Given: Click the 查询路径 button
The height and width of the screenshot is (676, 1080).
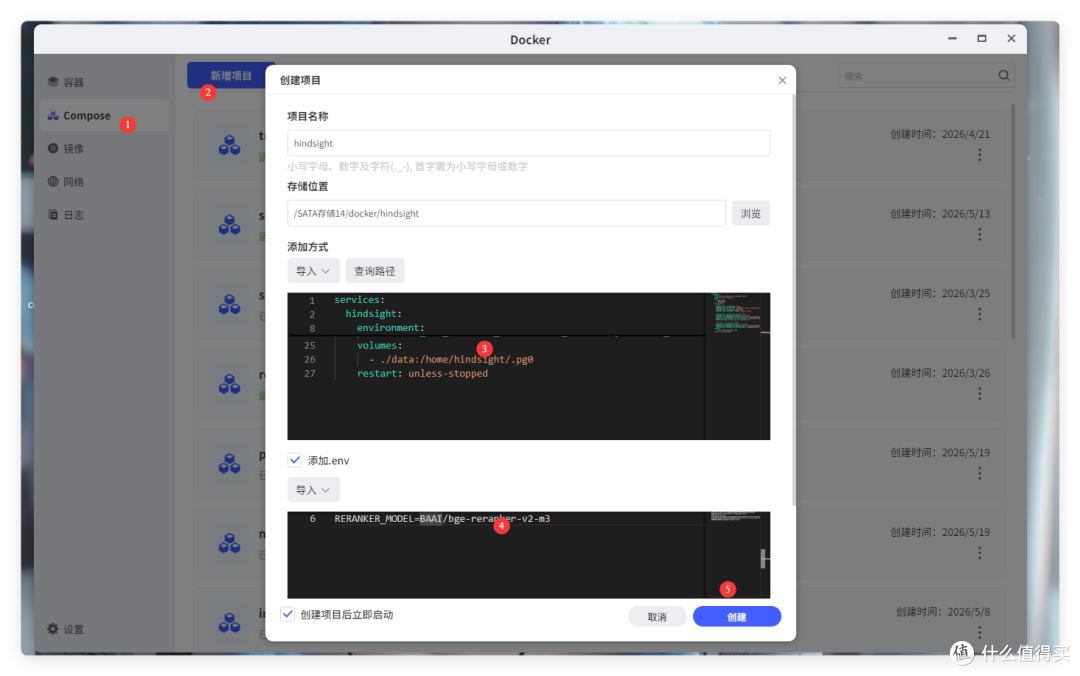Looking at the screenshot, I should (x=375, y=271).
